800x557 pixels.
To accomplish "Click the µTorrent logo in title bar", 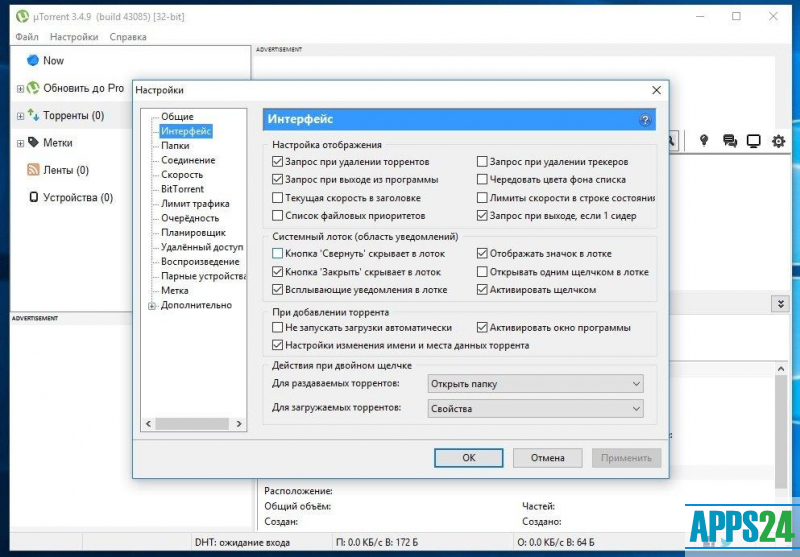I will (22, 16).
